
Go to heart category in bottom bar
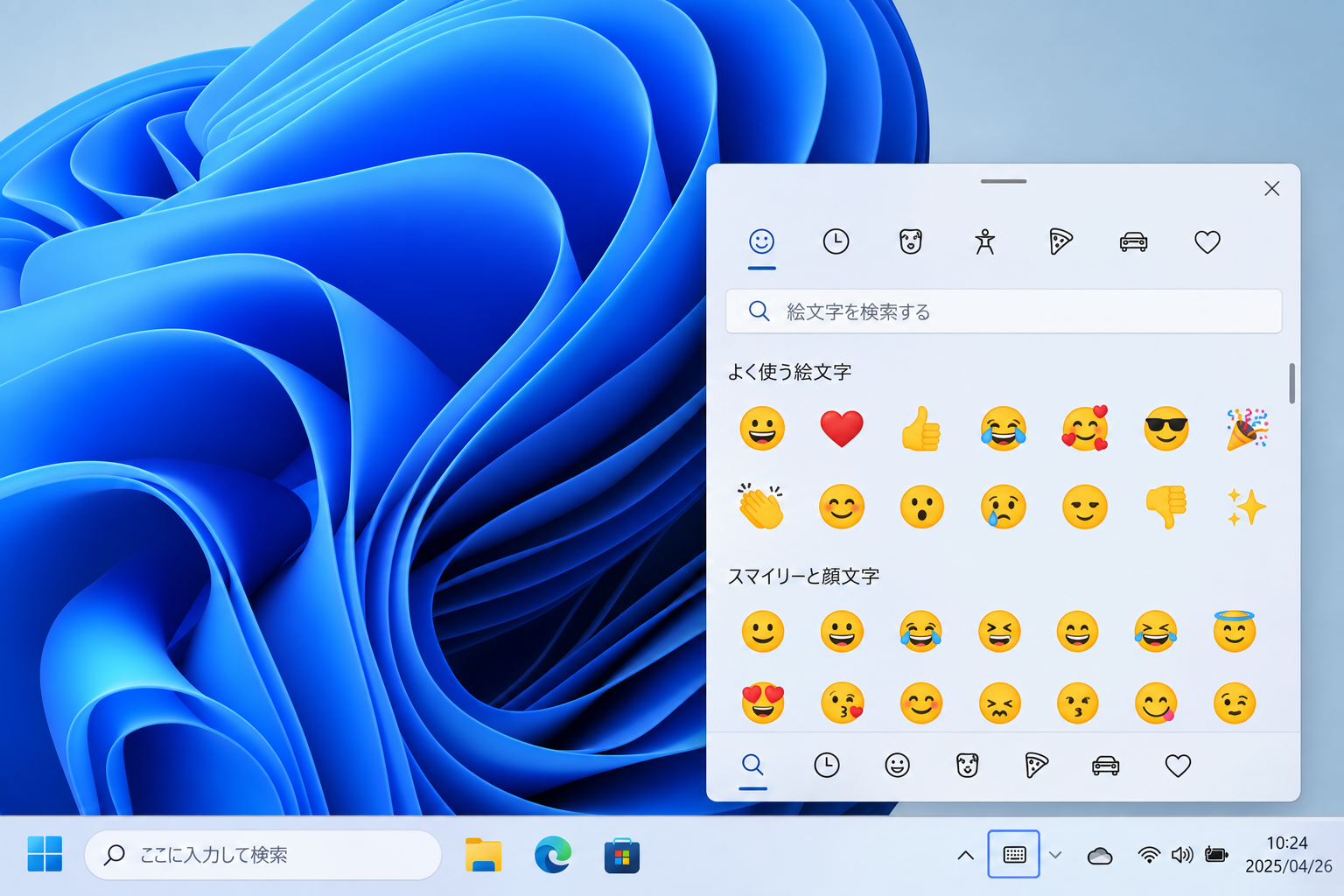(x=1179, y=766)
